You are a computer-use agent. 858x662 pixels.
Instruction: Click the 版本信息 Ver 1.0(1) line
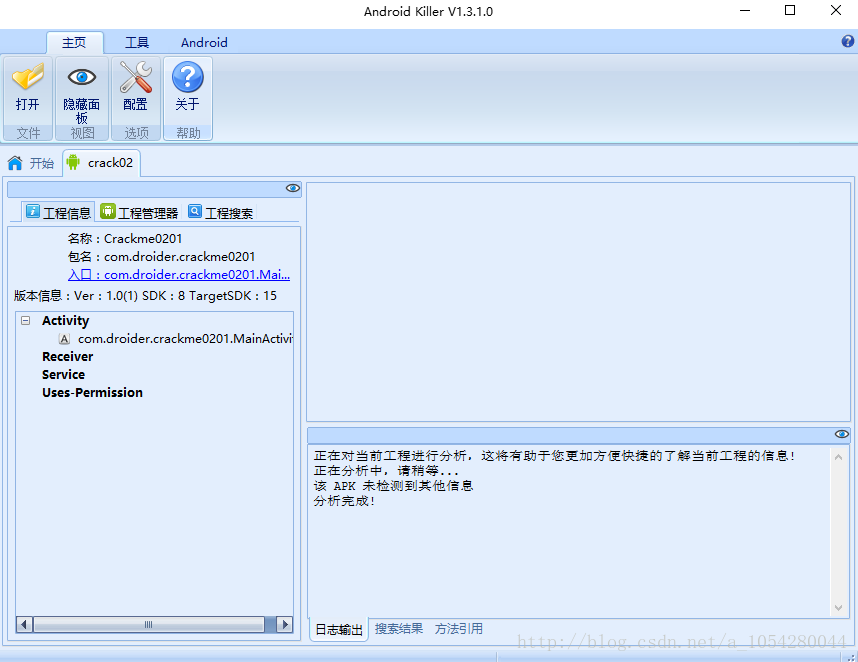[145, 296]
